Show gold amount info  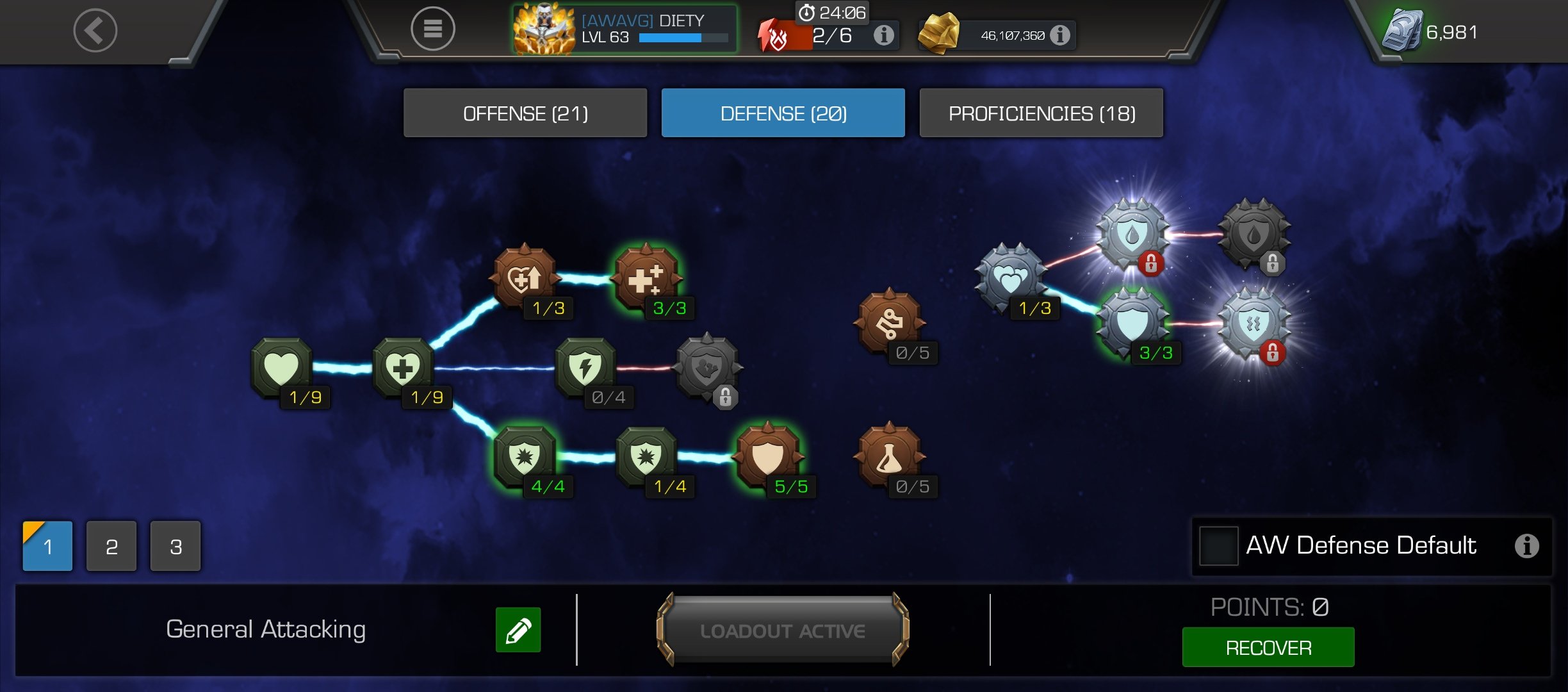coord(1060,35)
